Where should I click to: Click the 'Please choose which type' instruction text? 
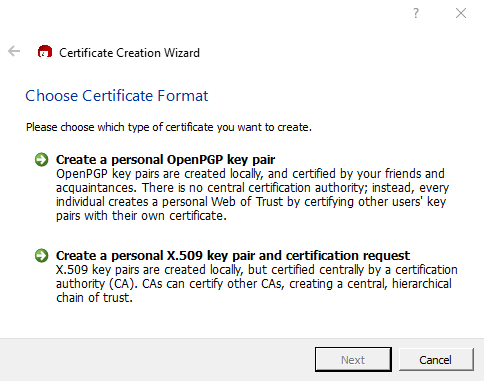[x=169, y=127]
